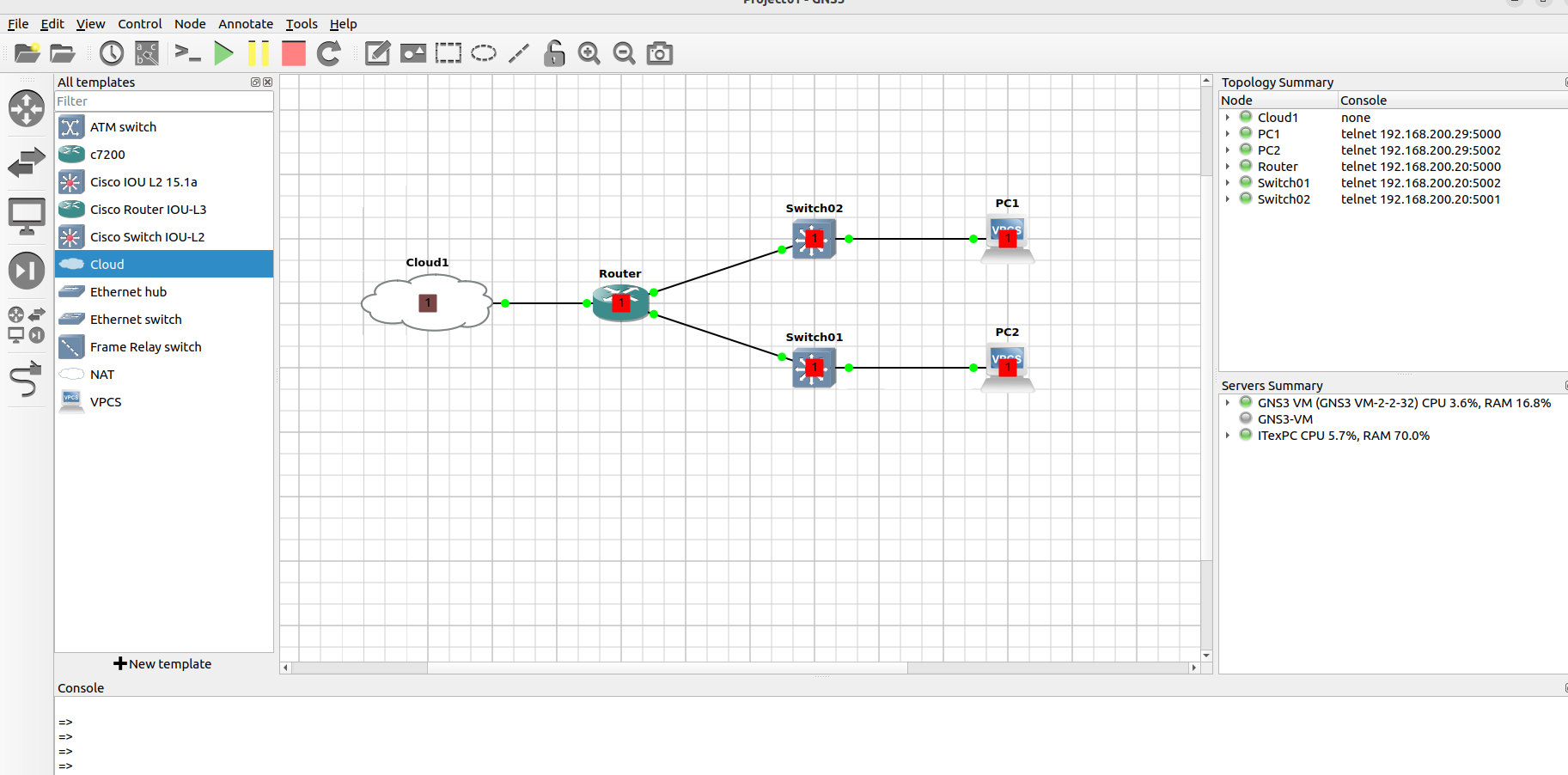This screenshot has width=1568, height=775.
Task: Open console to all devices icon
Action: (187, 53)
